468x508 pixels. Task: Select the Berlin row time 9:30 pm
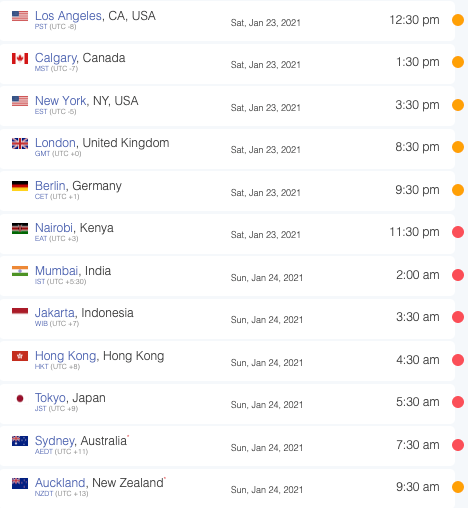(x=417, y=190)
